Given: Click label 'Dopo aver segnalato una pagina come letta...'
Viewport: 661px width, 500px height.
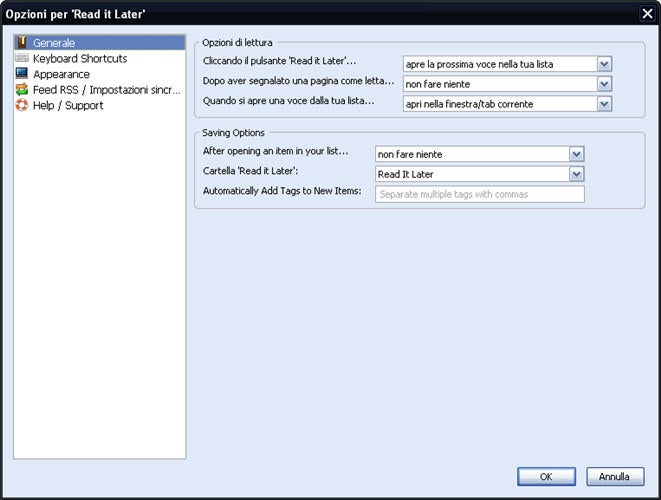Looking at the screenshot, I should [298, 81].
